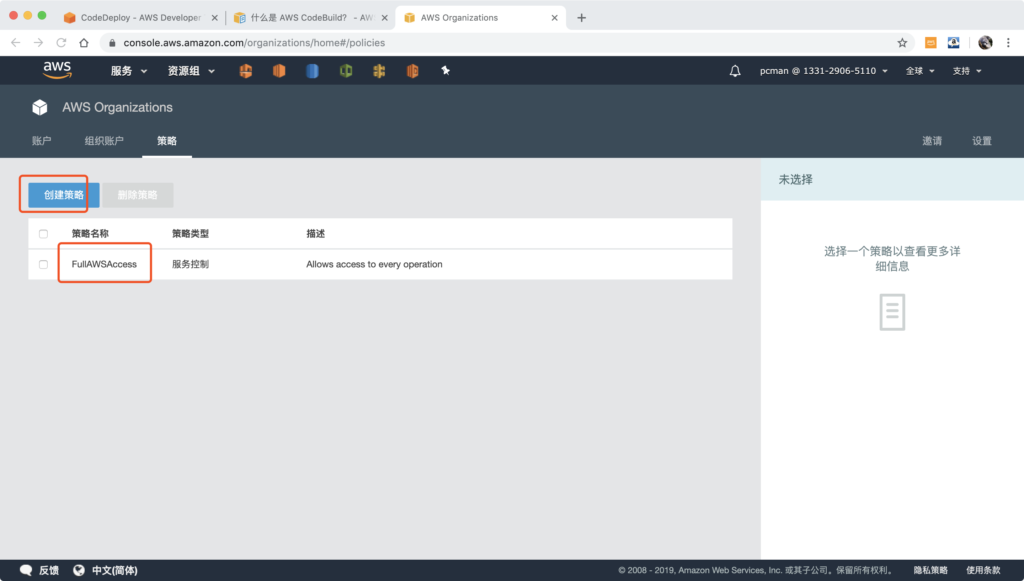The image size is (1024, 581).
Task: Click the 描述 column header
Action: pos(315,234)
